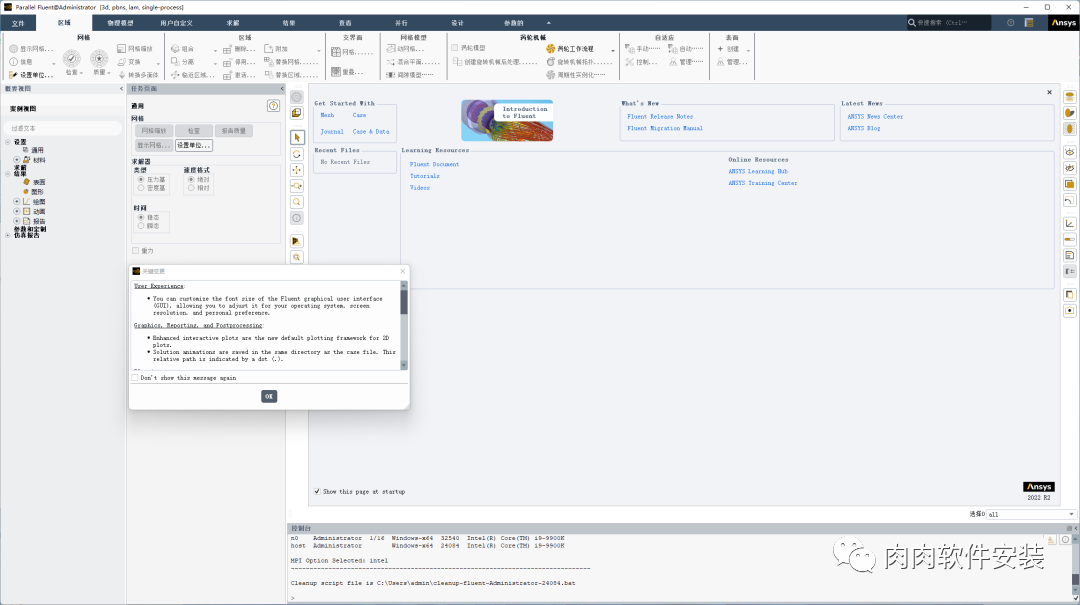Click the 表面 icon in outline tree
Viewport: 1080px width, 605px height.
[26, 182]
